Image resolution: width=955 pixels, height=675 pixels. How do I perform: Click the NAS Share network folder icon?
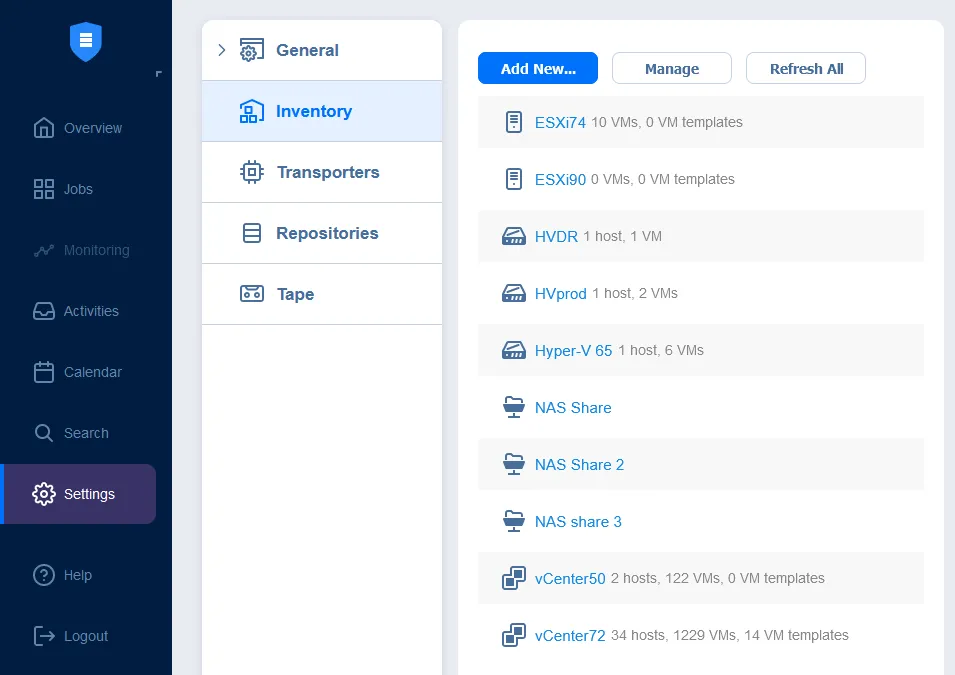click(513, 408)
